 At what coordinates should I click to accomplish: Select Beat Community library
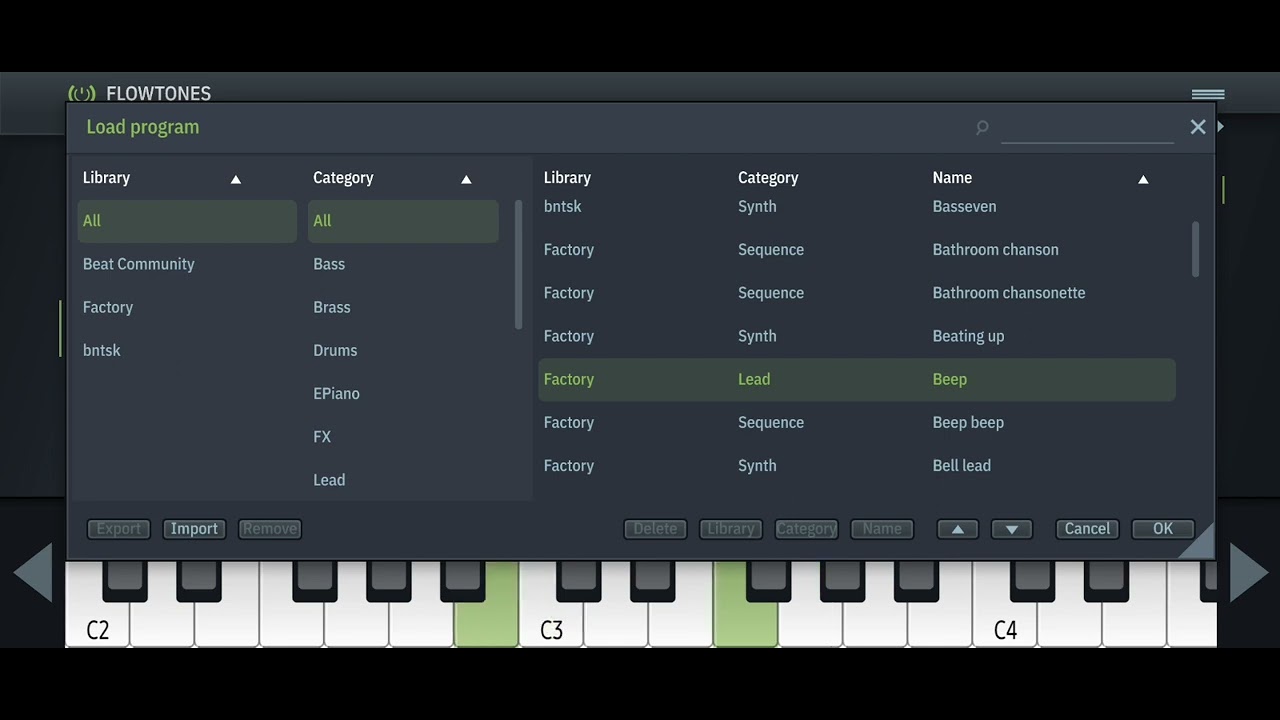pyautogui.click(x=187, y=264)
